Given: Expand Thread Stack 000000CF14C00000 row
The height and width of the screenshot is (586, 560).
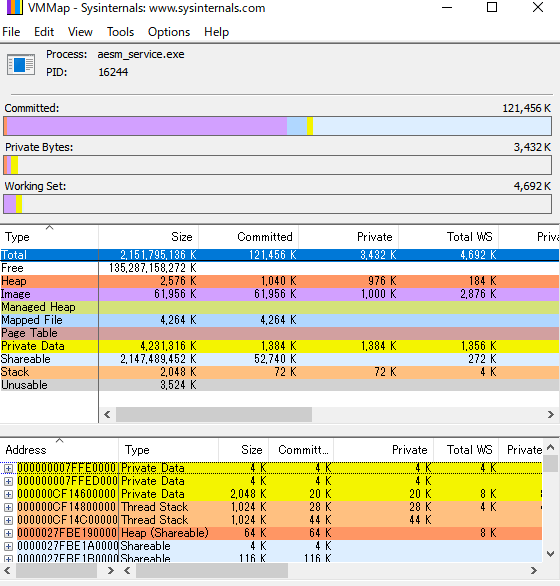Looking at the screenshot, I should click(8, 520).
